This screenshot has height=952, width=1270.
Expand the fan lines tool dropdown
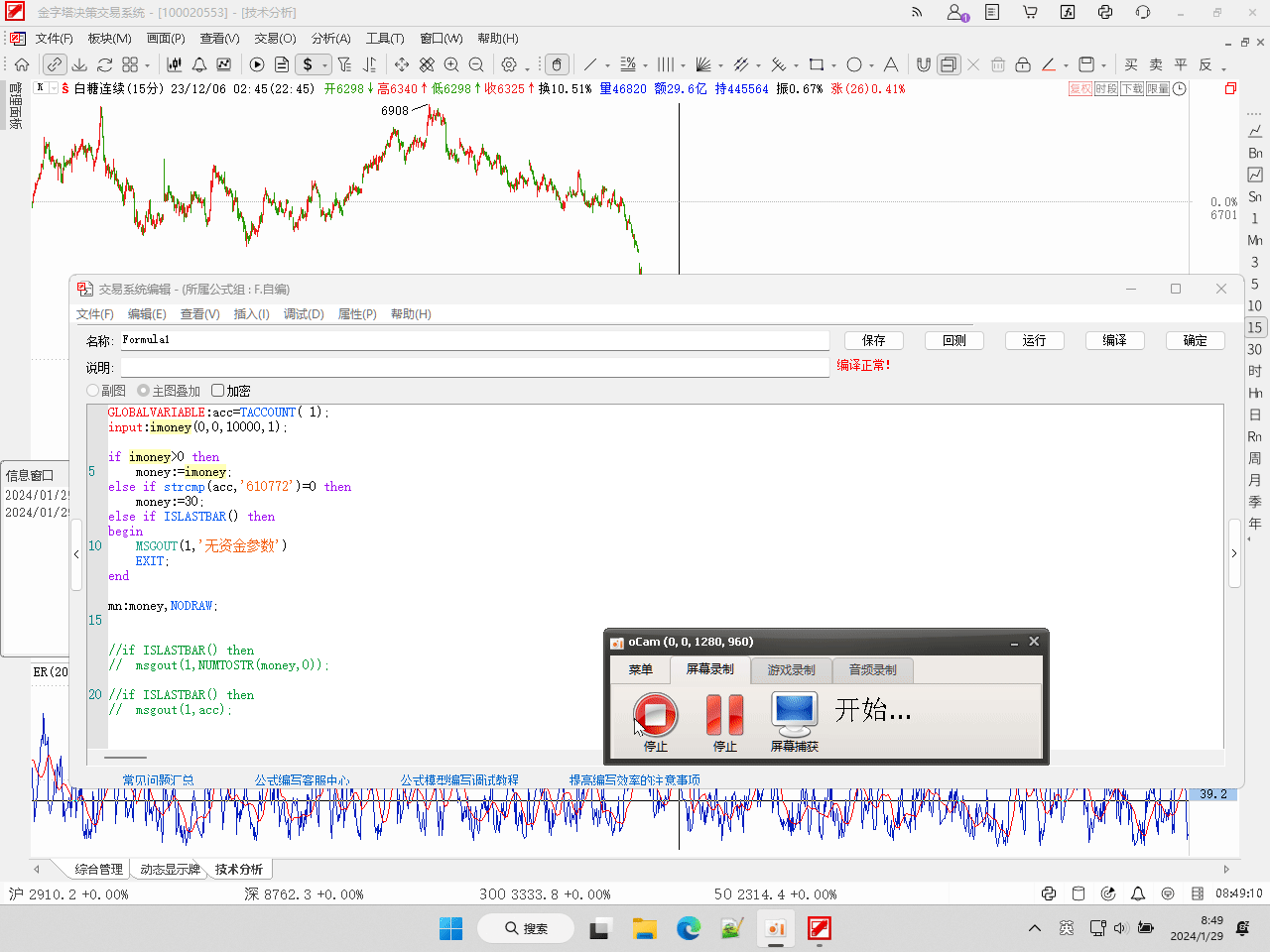[x=720, y=65]
